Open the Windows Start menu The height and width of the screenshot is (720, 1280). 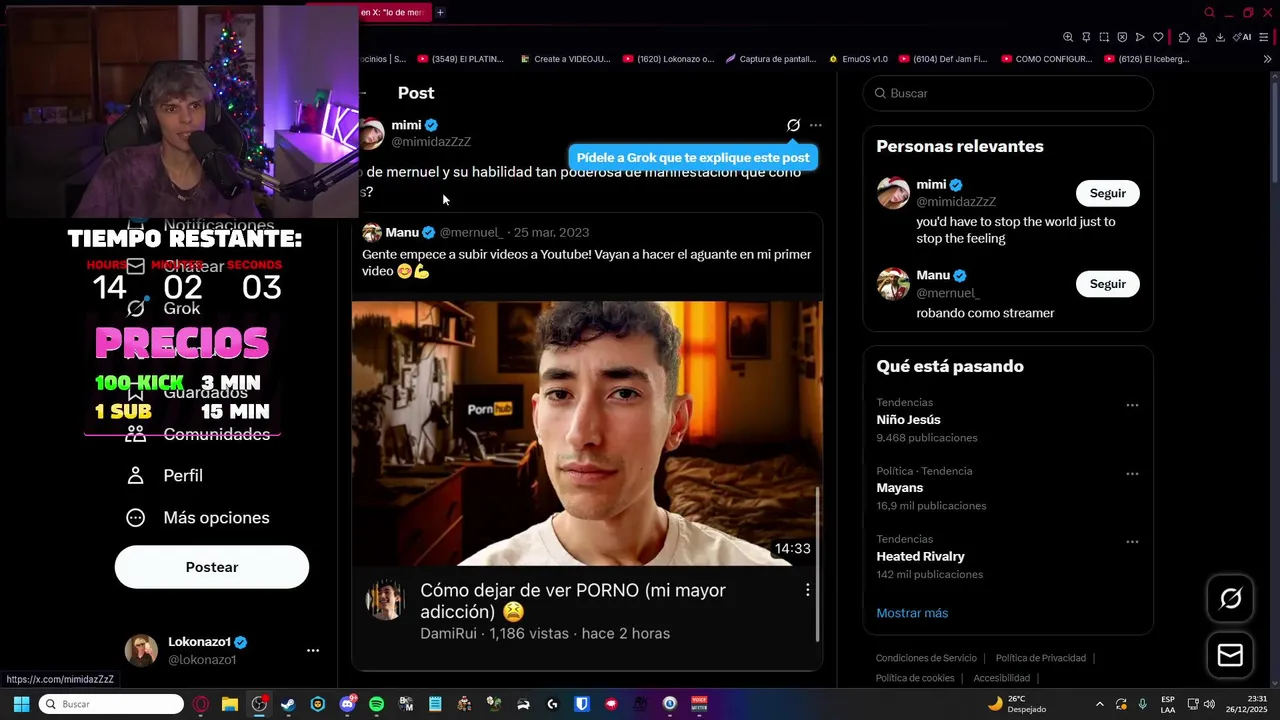20,704
